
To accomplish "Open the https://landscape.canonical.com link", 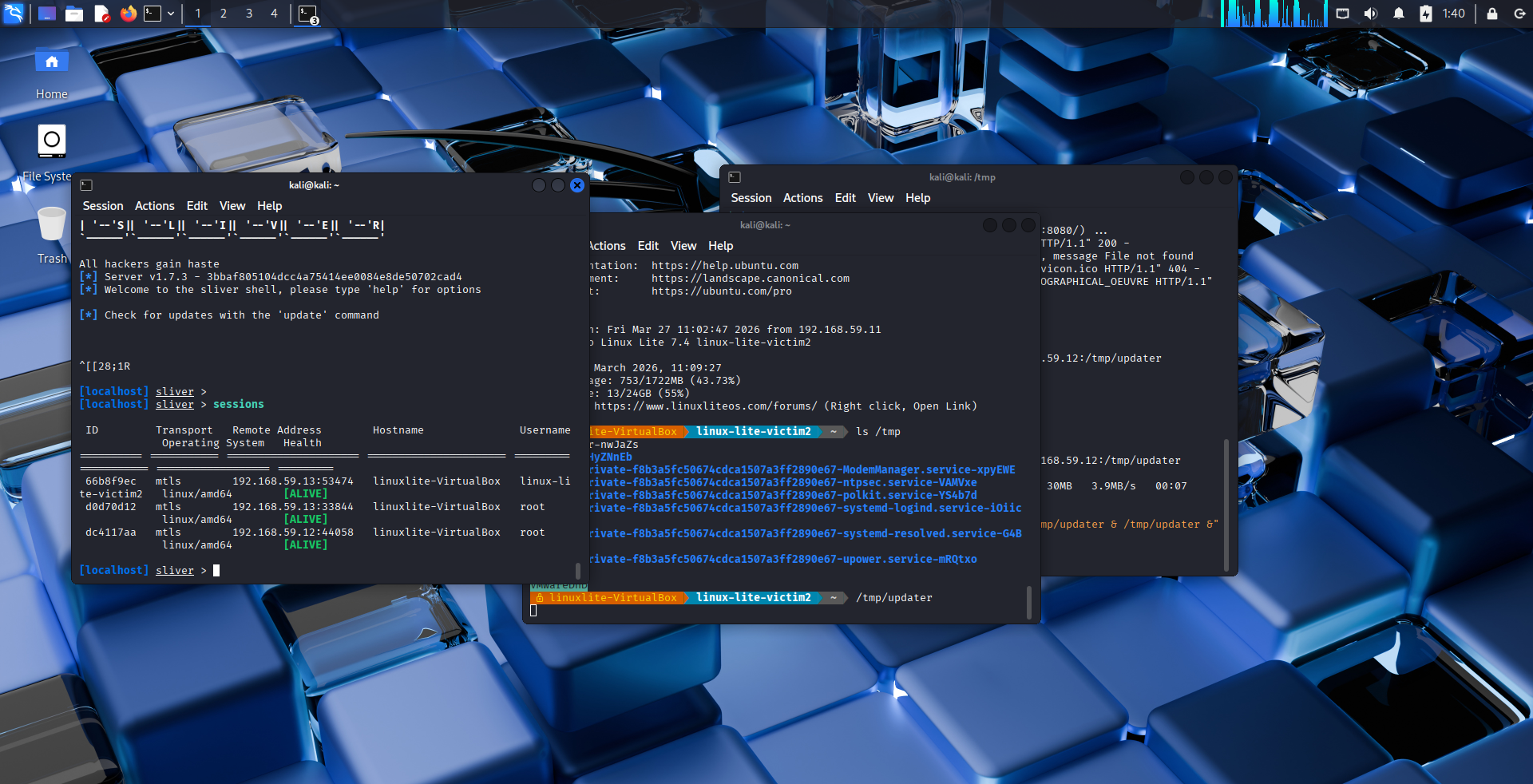I will [x=751, y=279].
